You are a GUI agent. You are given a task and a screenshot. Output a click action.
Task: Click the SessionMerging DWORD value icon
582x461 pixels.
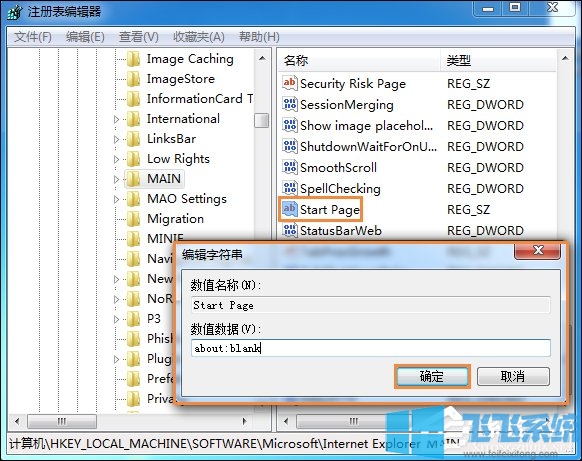click(x=289, y=104)
